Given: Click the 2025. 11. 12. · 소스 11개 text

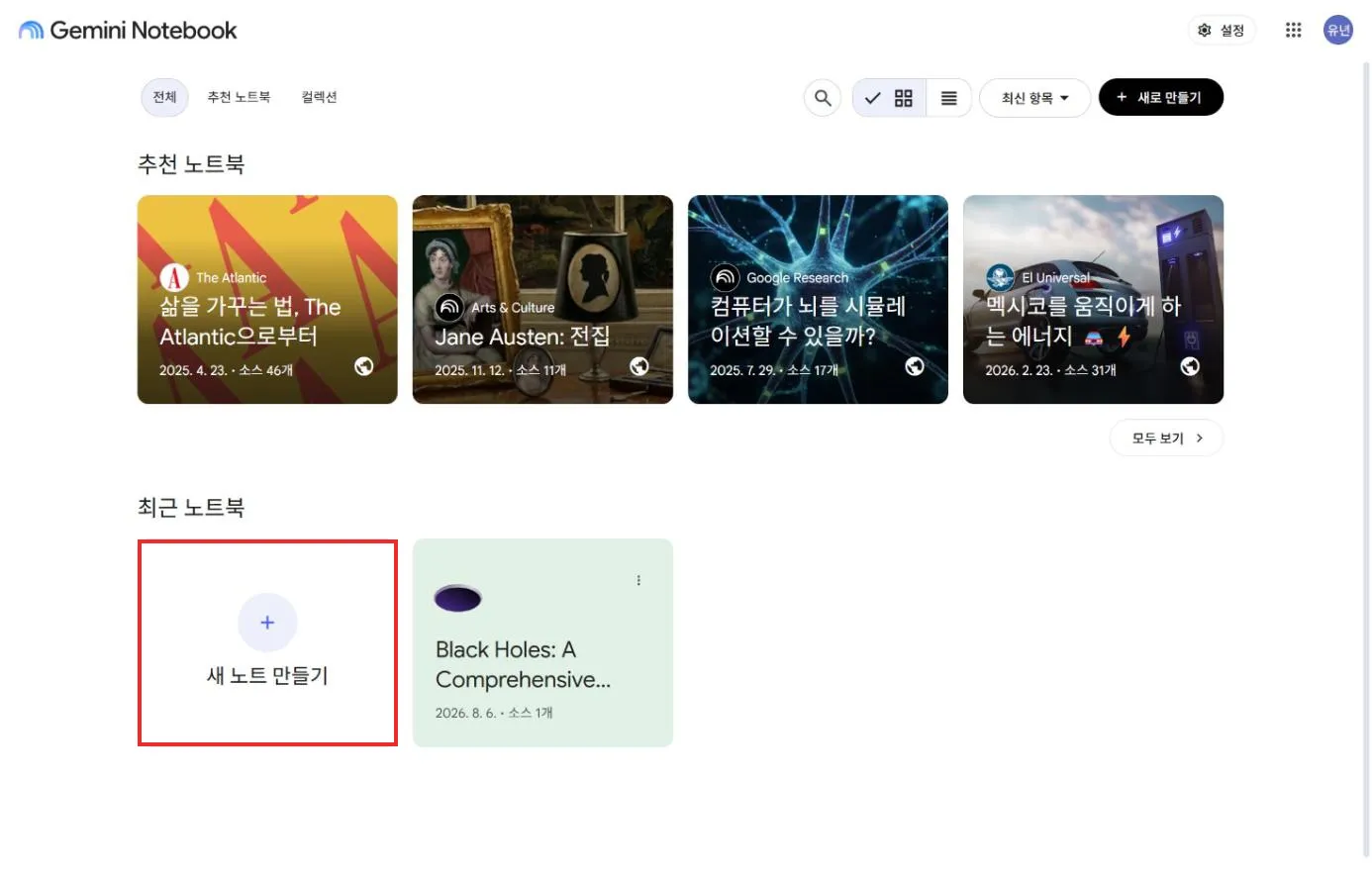Looking at the screenshot, I should click(x=500, y=370).
